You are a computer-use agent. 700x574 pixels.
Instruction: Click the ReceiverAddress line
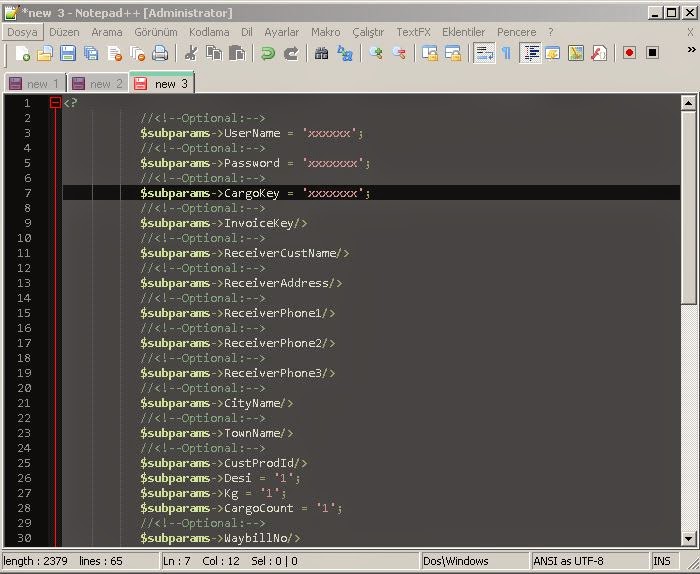tap(241, 283)
